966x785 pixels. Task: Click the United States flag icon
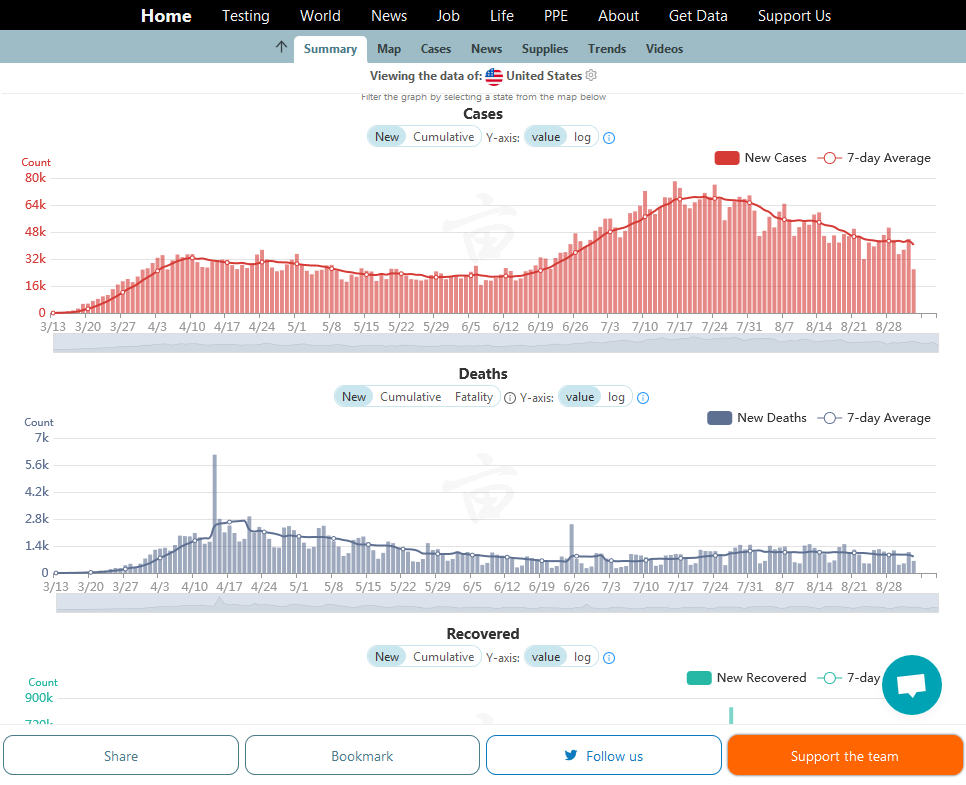click(494, 76)
